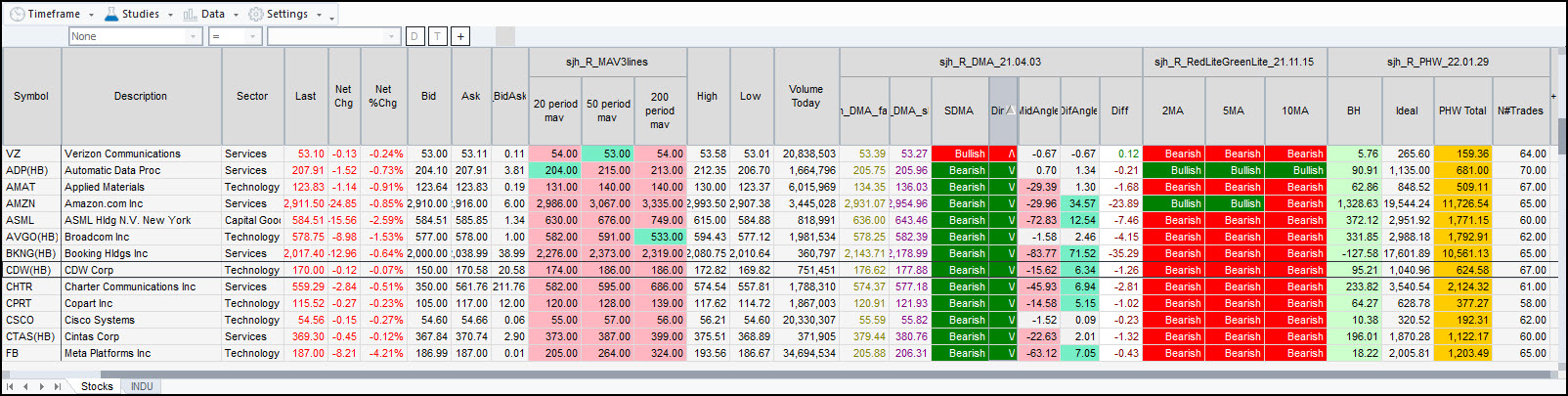Click the Data bar-chart icon

click(x=191, y=14)
